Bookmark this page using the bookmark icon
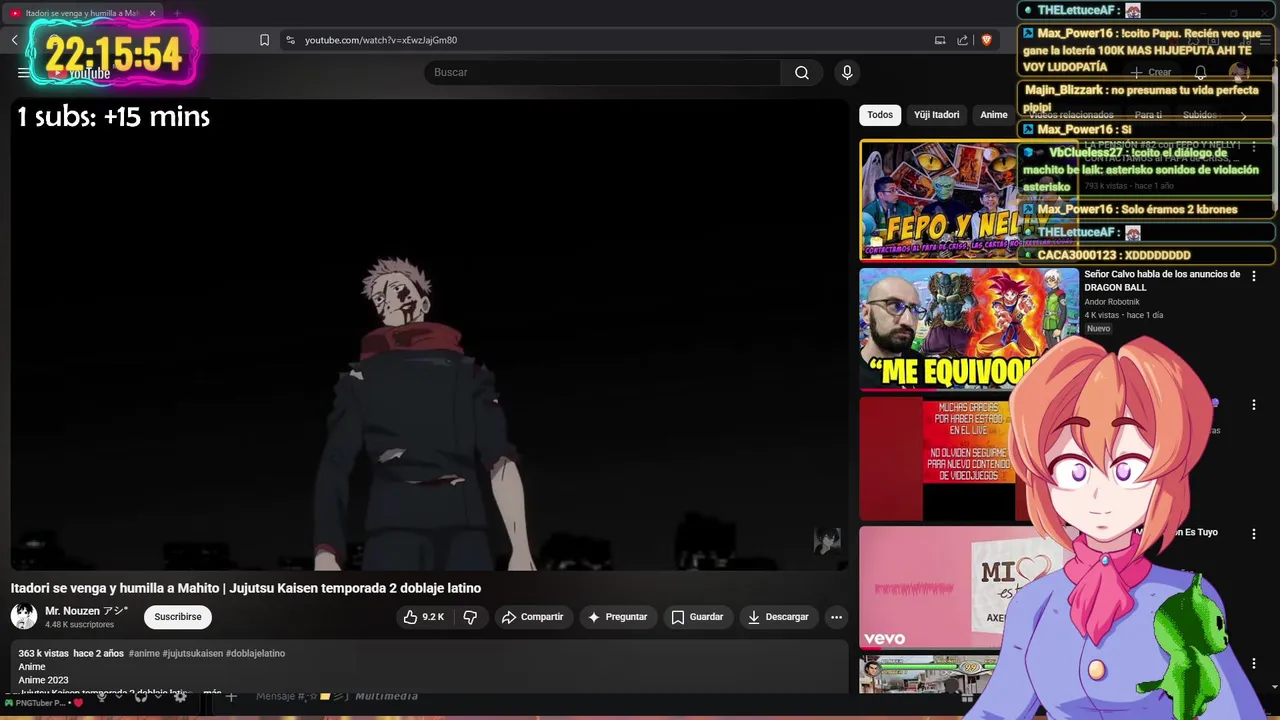 [264, 40]
